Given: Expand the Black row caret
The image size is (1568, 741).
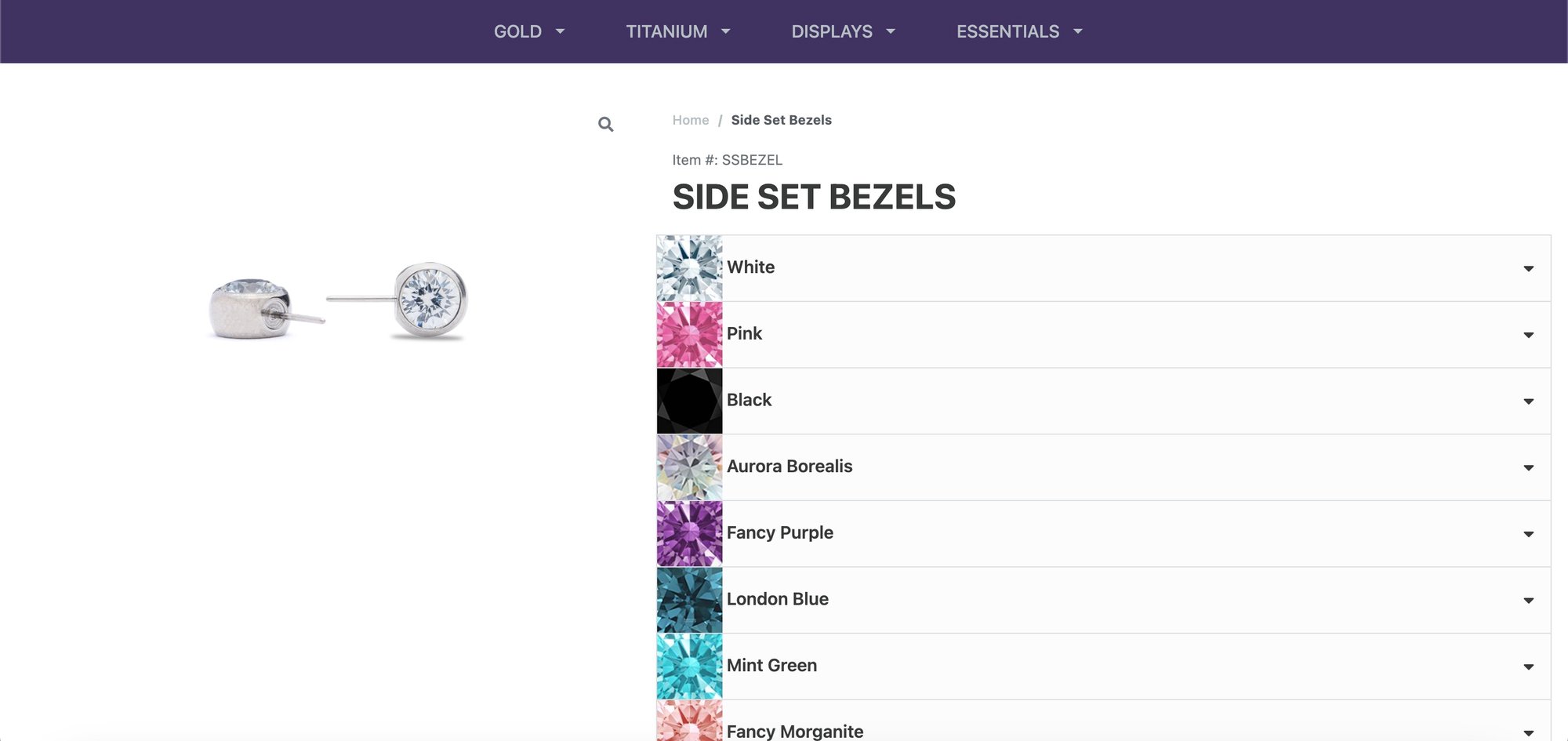Looking at the screenshot, I should [1528, 401].
